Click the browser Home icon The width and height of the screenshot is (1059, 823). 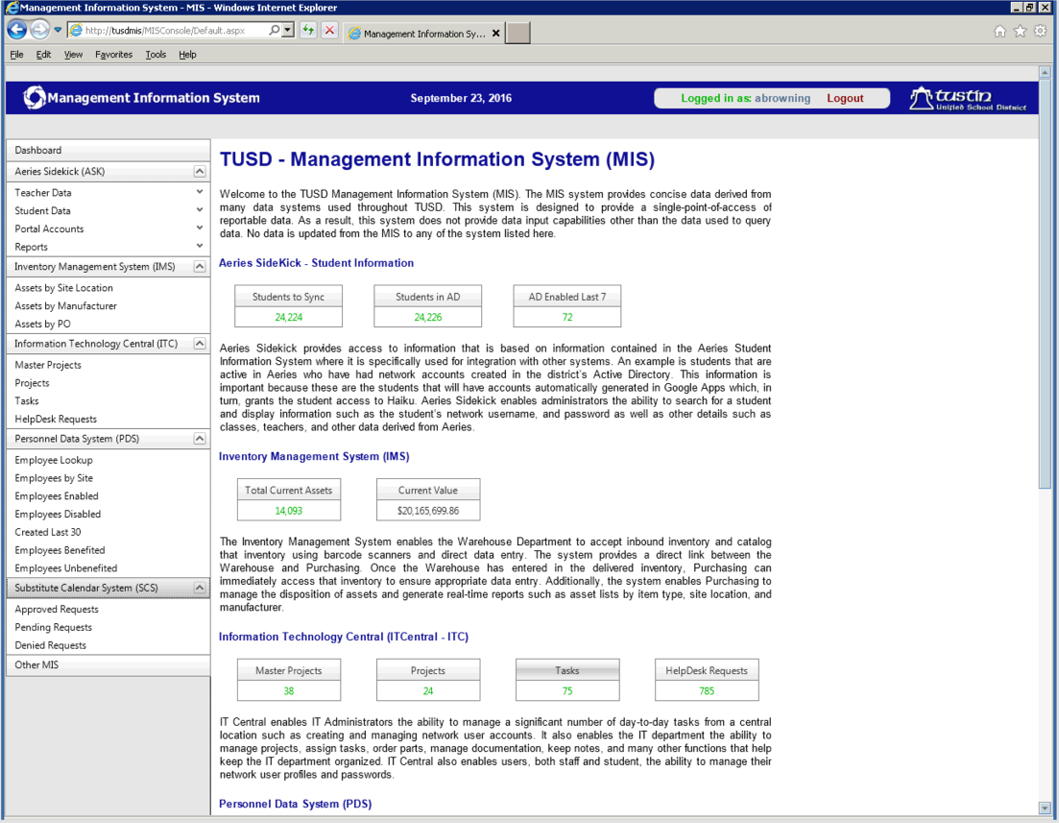point(1000,31)
